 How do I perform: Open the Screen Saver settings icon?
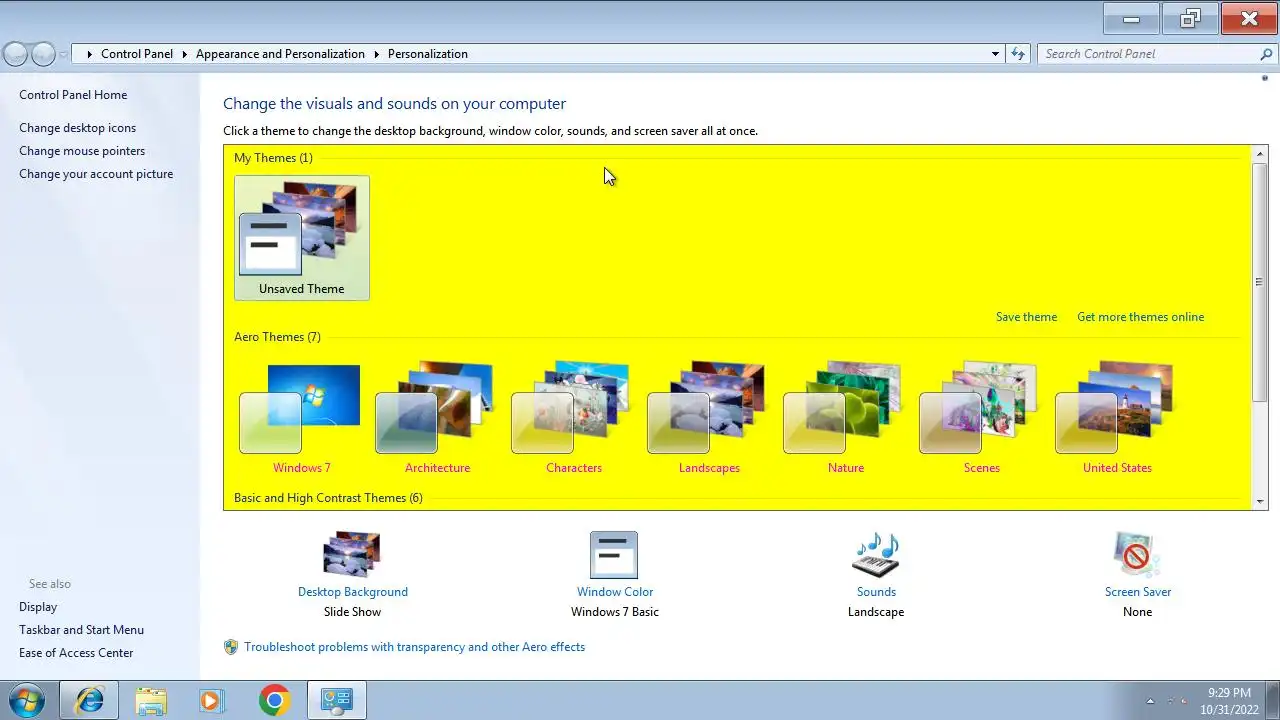tap(1137, 555)
